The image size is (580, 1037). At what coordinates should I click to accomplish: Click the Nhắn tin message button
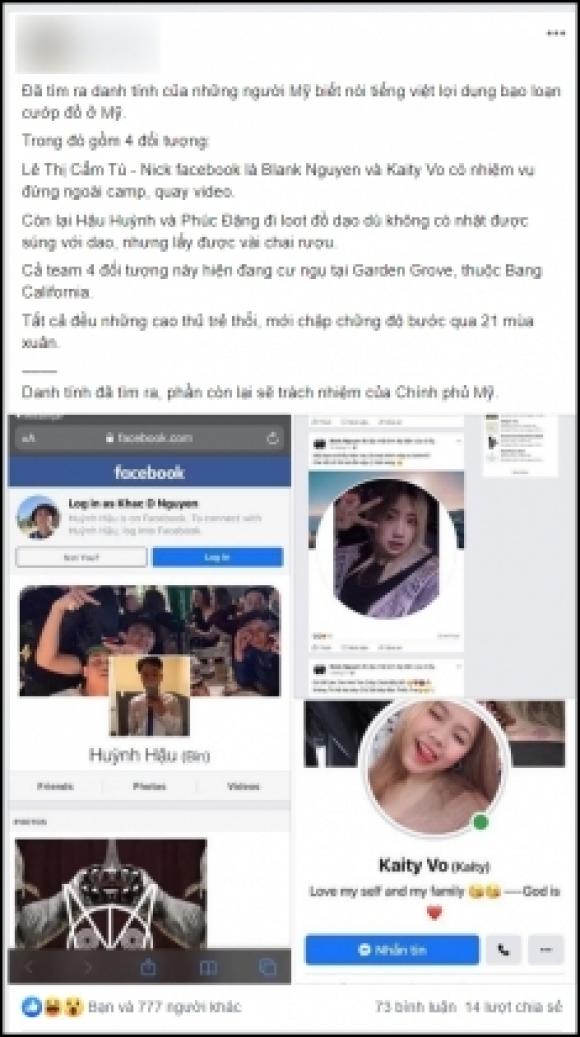tap(392, 950)
